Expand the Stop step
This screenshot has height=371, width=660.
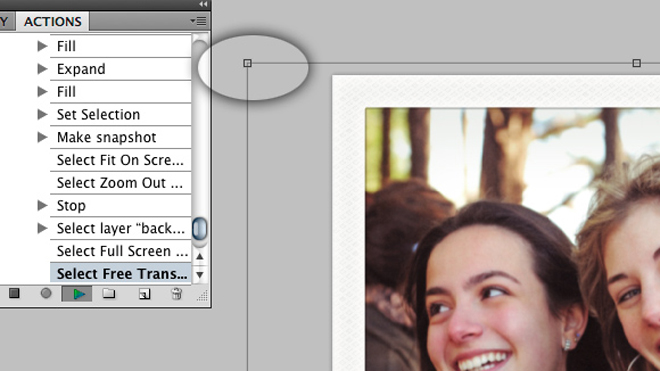42,205
